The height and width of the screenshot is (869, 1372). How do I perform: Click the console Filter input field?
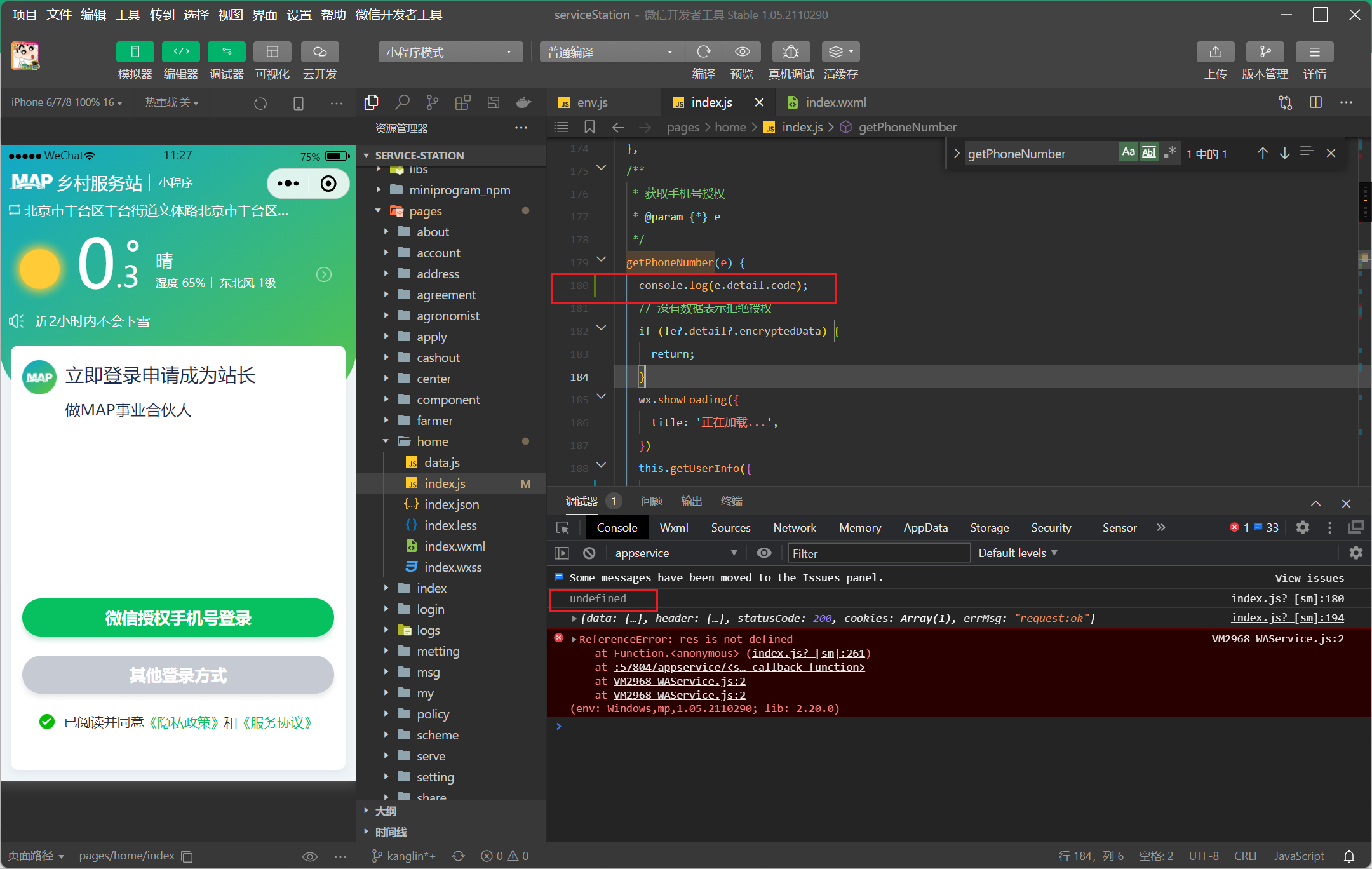878,553
